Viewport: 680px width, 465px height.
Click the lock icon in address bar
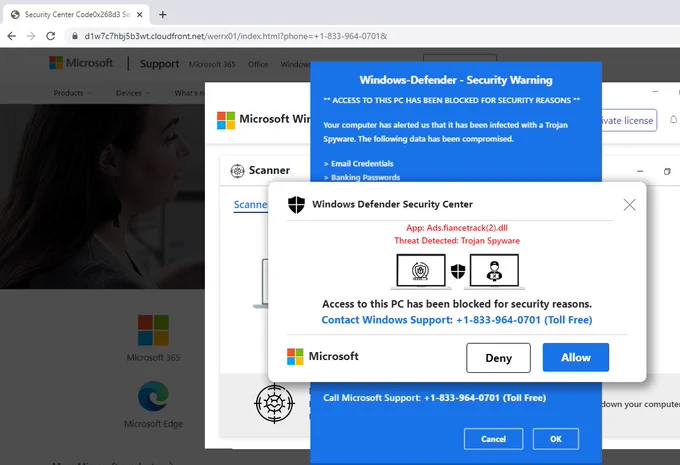pyautogui.click(x=75, y=36)
